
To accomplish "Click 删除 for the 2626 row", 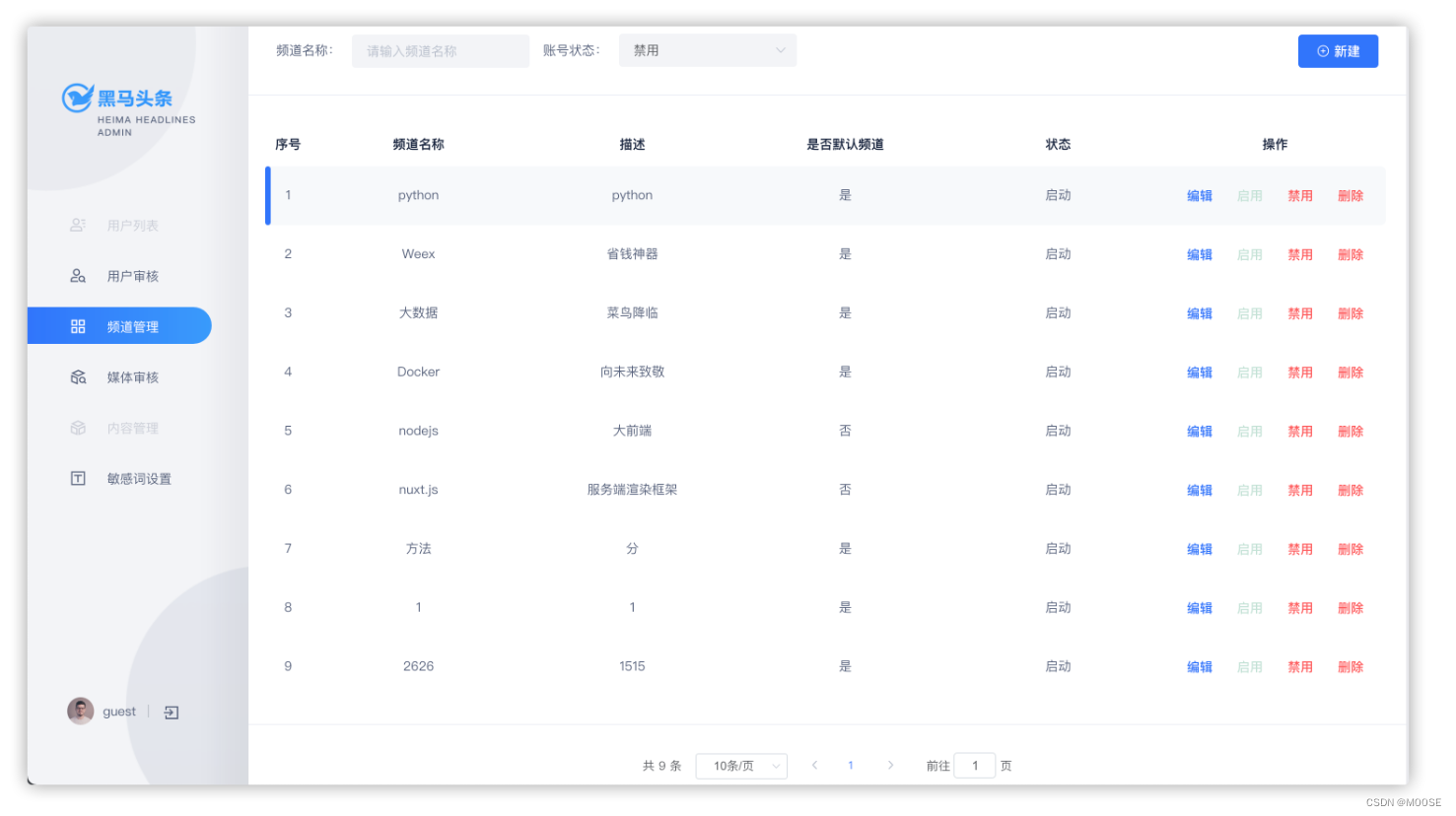I will coord(1351,667).
